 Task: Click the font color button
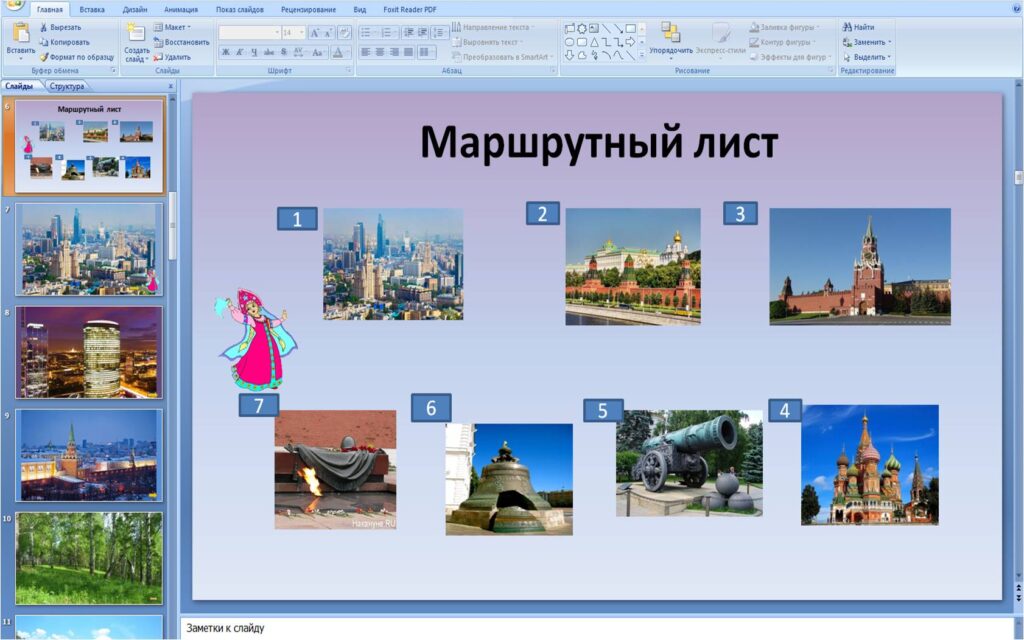(x=338, y=52)
